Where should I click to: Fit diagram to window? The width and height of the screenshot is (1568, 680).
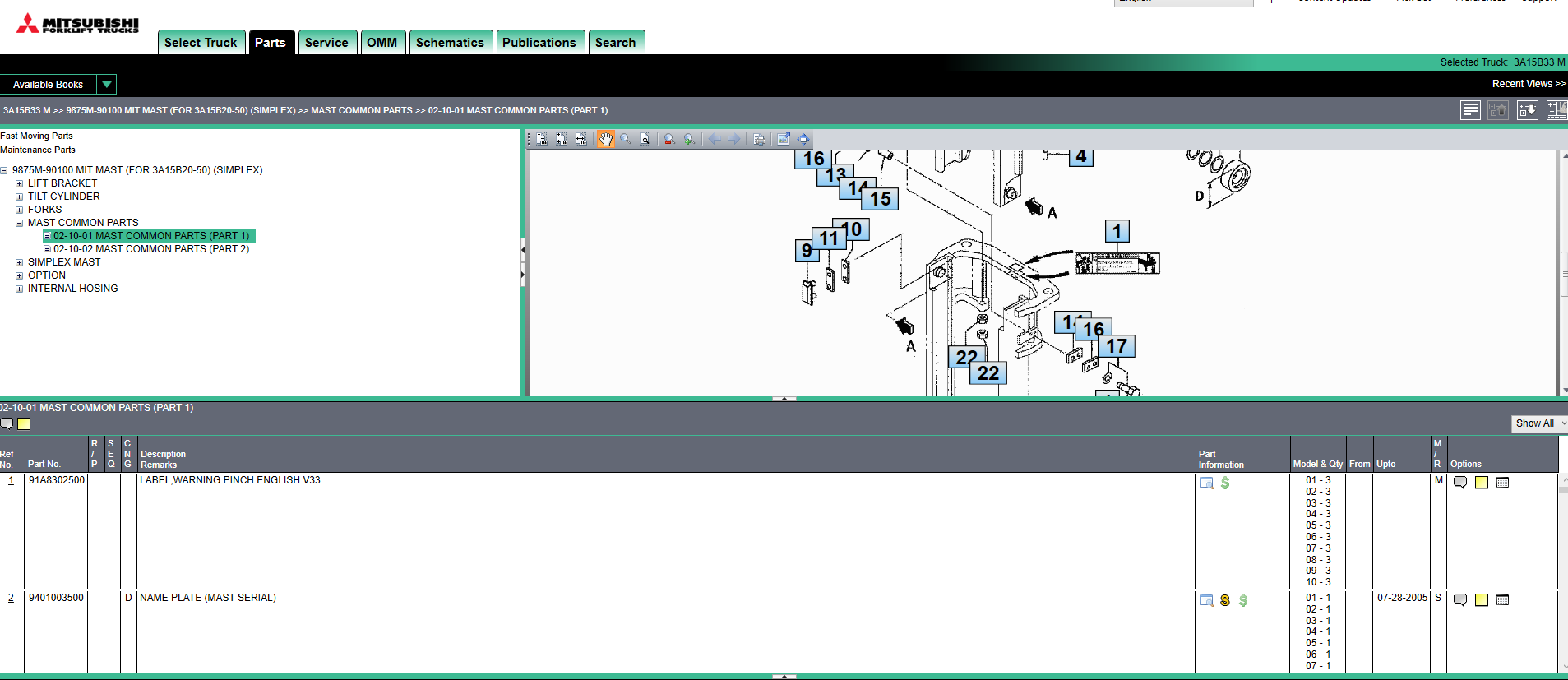803,139
